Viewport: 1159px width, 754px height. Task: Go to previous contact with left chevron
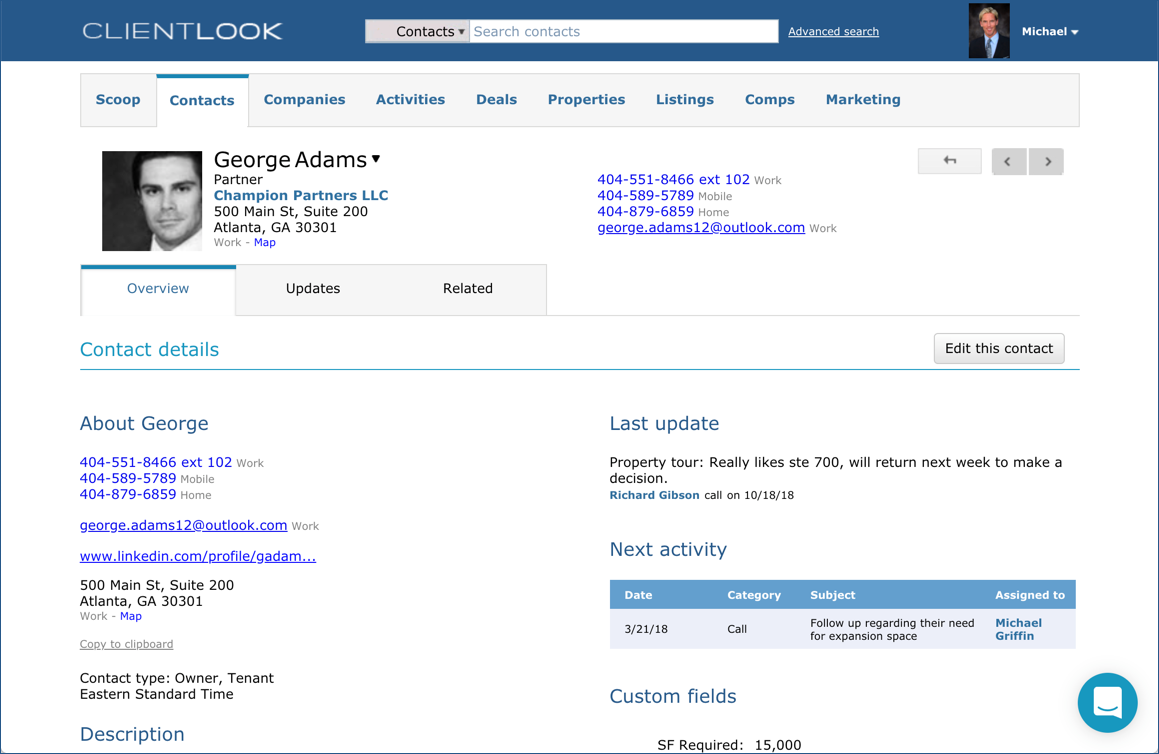1009,161
